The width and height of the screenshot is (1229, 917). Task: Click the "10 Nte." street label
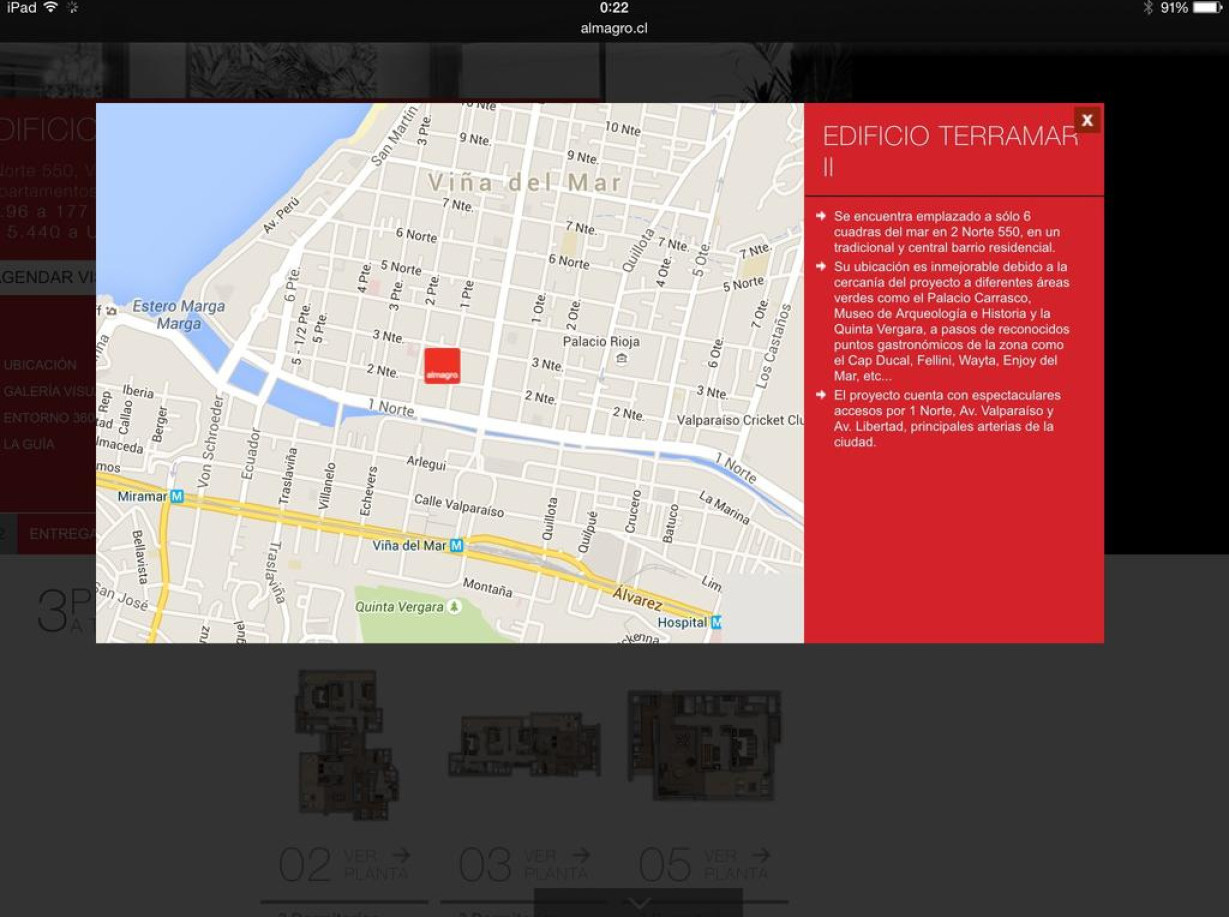[623, 129]
